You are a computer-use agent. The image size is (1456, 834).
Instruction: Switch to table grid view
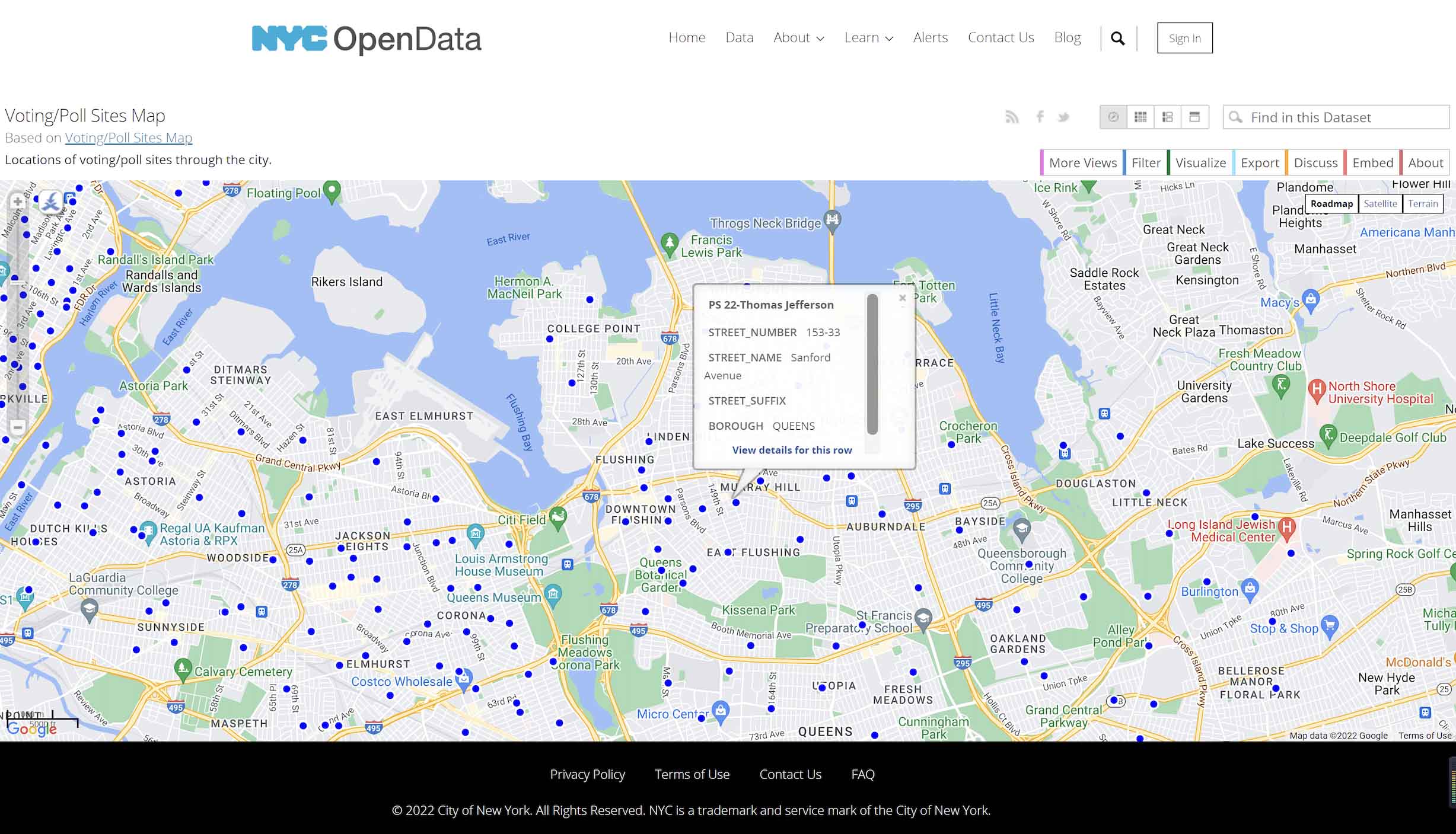tap(1140, 117)
